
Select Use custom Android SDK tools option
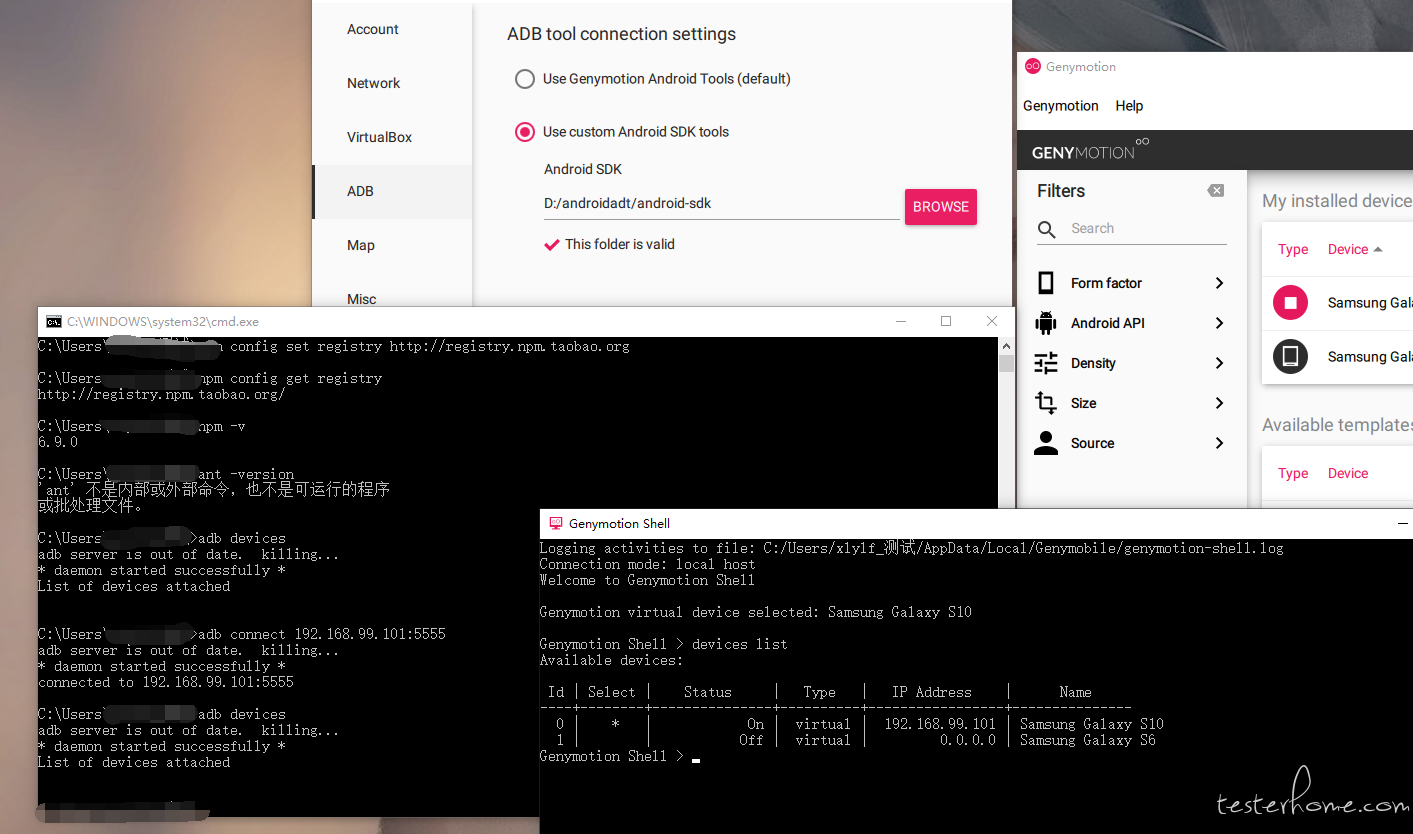pos(524,132)
